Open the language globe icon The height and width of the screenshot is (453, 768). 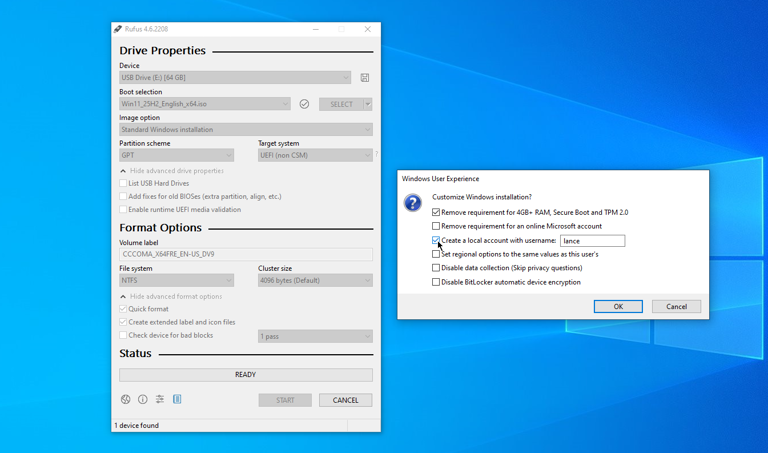[126, 399]
